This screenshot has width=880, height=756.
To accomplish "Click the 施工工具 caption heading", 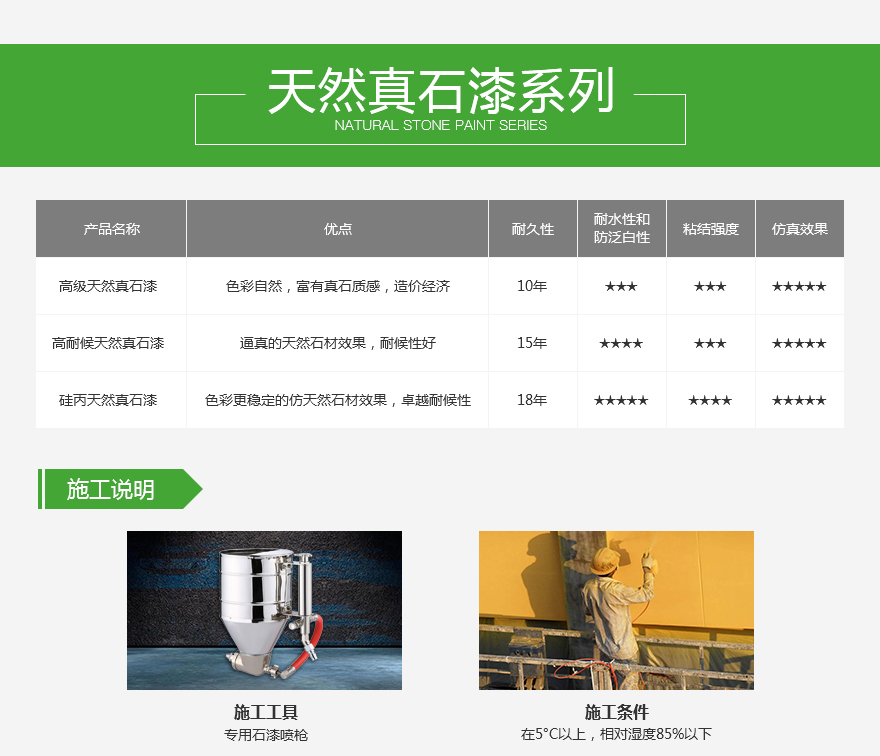I will (265, 713).
